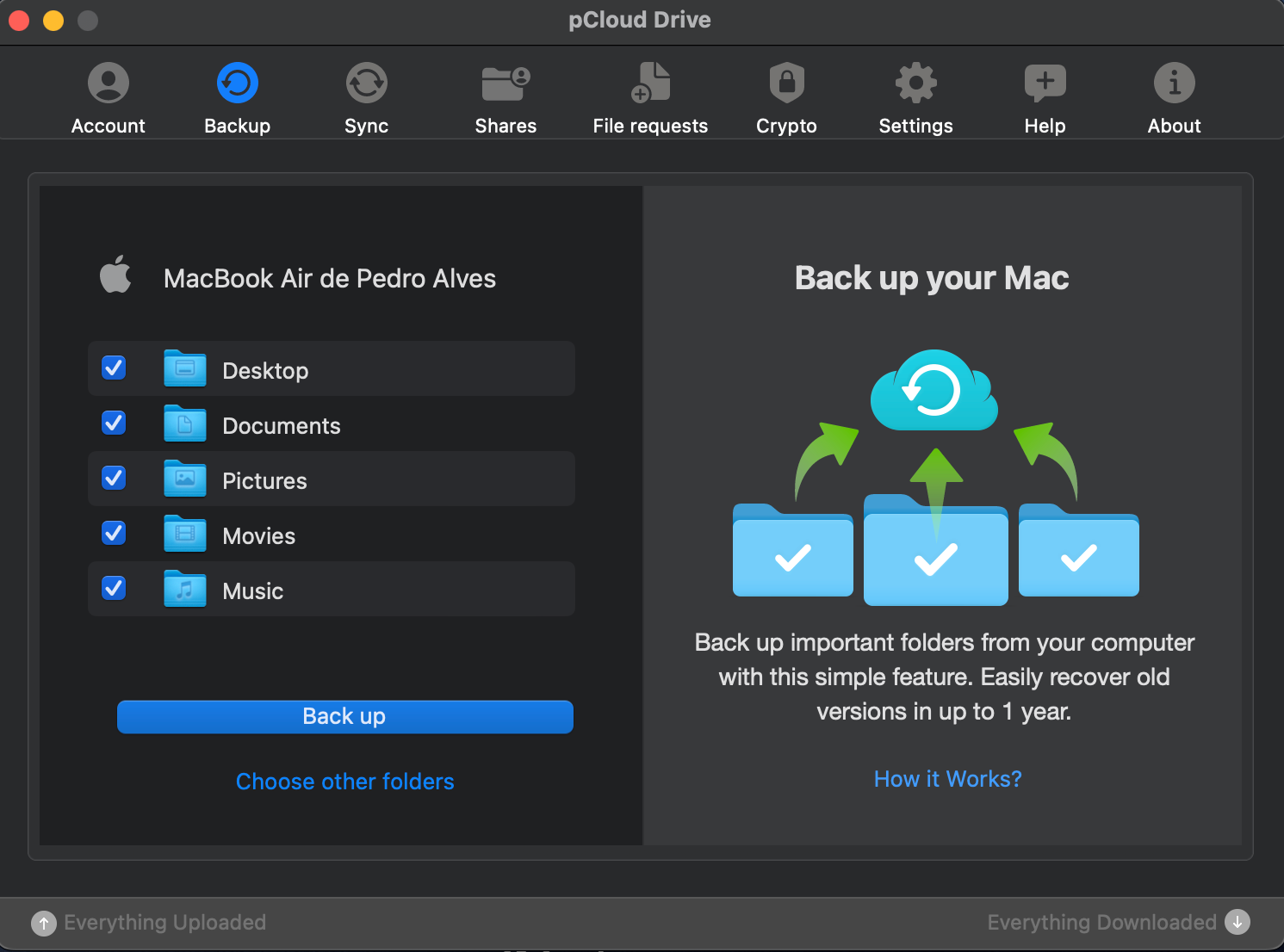Select the Movies row label
Viewport: 1284px width, 952px height.
tap(259, 536)
